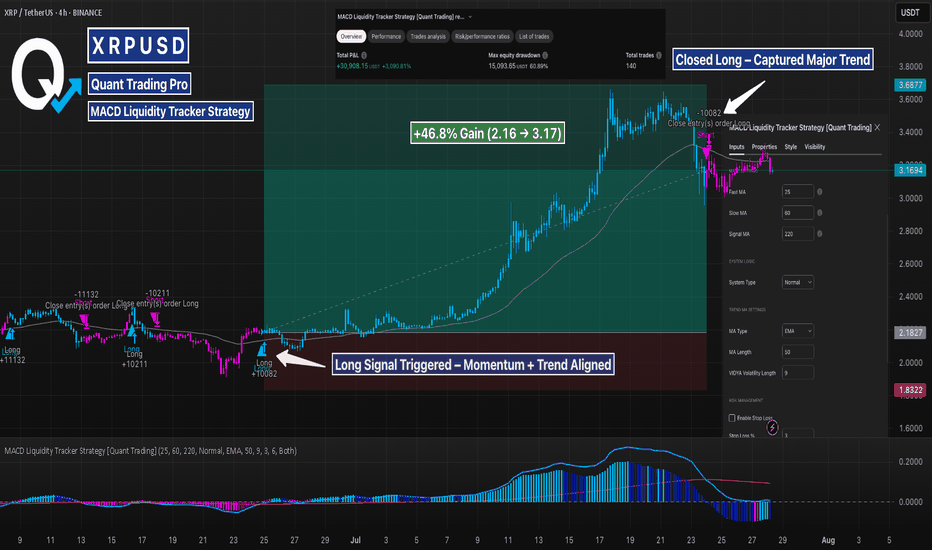
Task: Click the info icon beside Total P&L
Action: 364,55
